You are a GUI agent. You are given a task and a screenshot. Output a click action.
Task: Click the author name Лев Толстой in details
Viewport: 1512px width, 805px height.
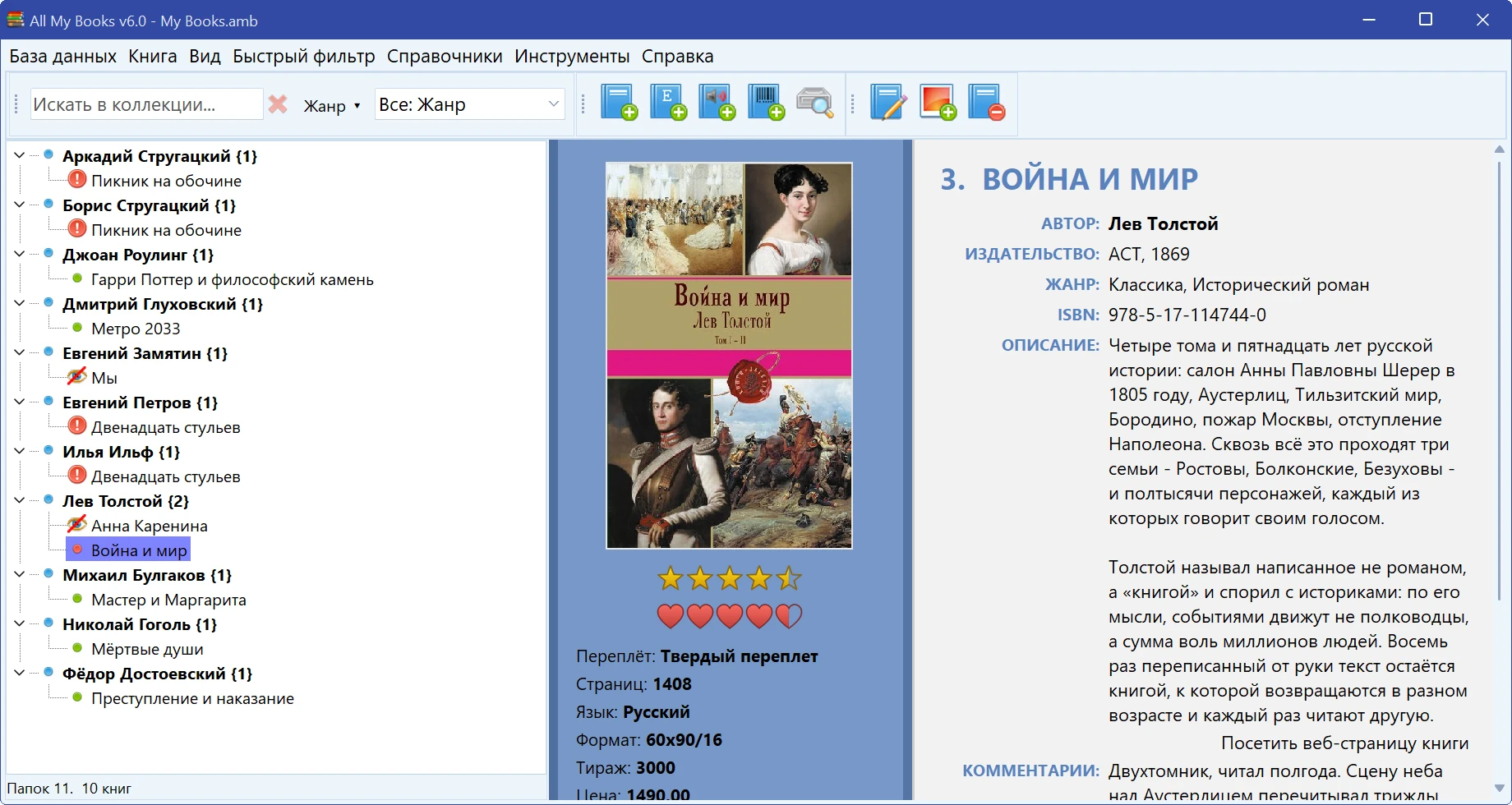[x=1163, y=224]
